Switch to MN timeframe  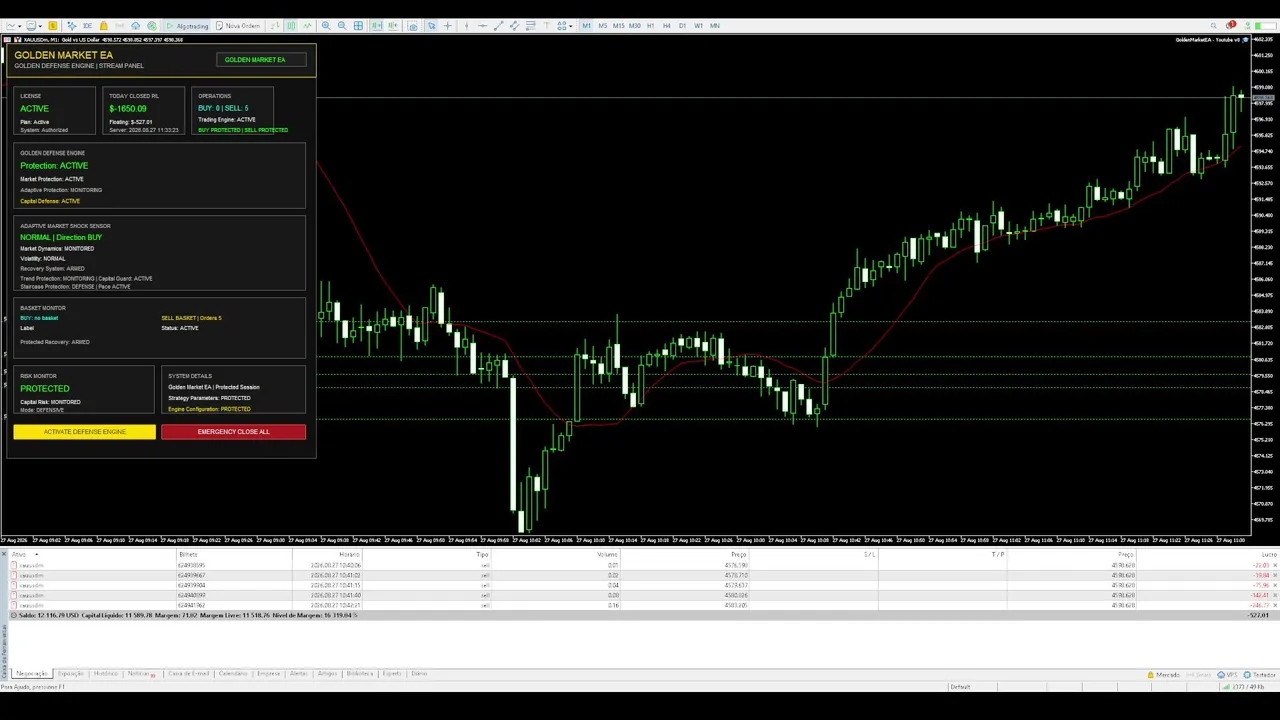pos(715,26)
